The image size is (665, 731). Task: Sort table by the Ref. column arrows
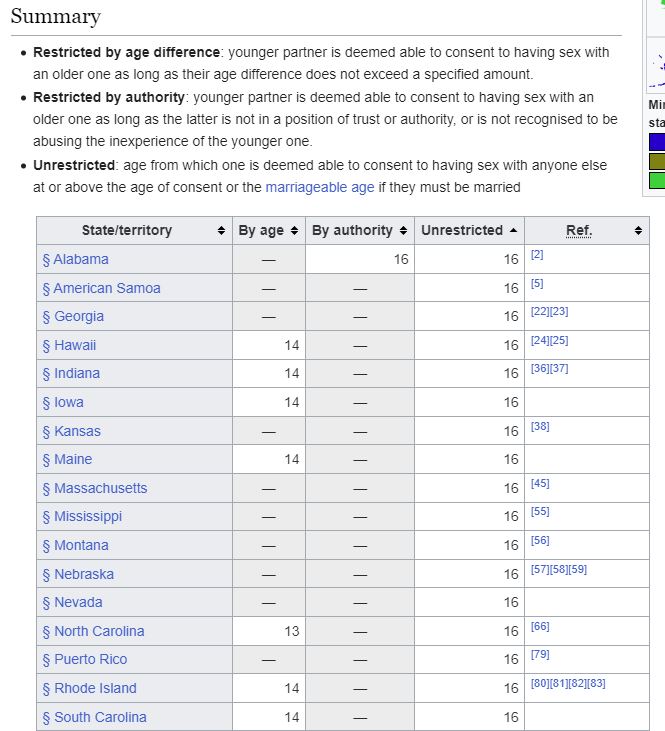[638, 230]
